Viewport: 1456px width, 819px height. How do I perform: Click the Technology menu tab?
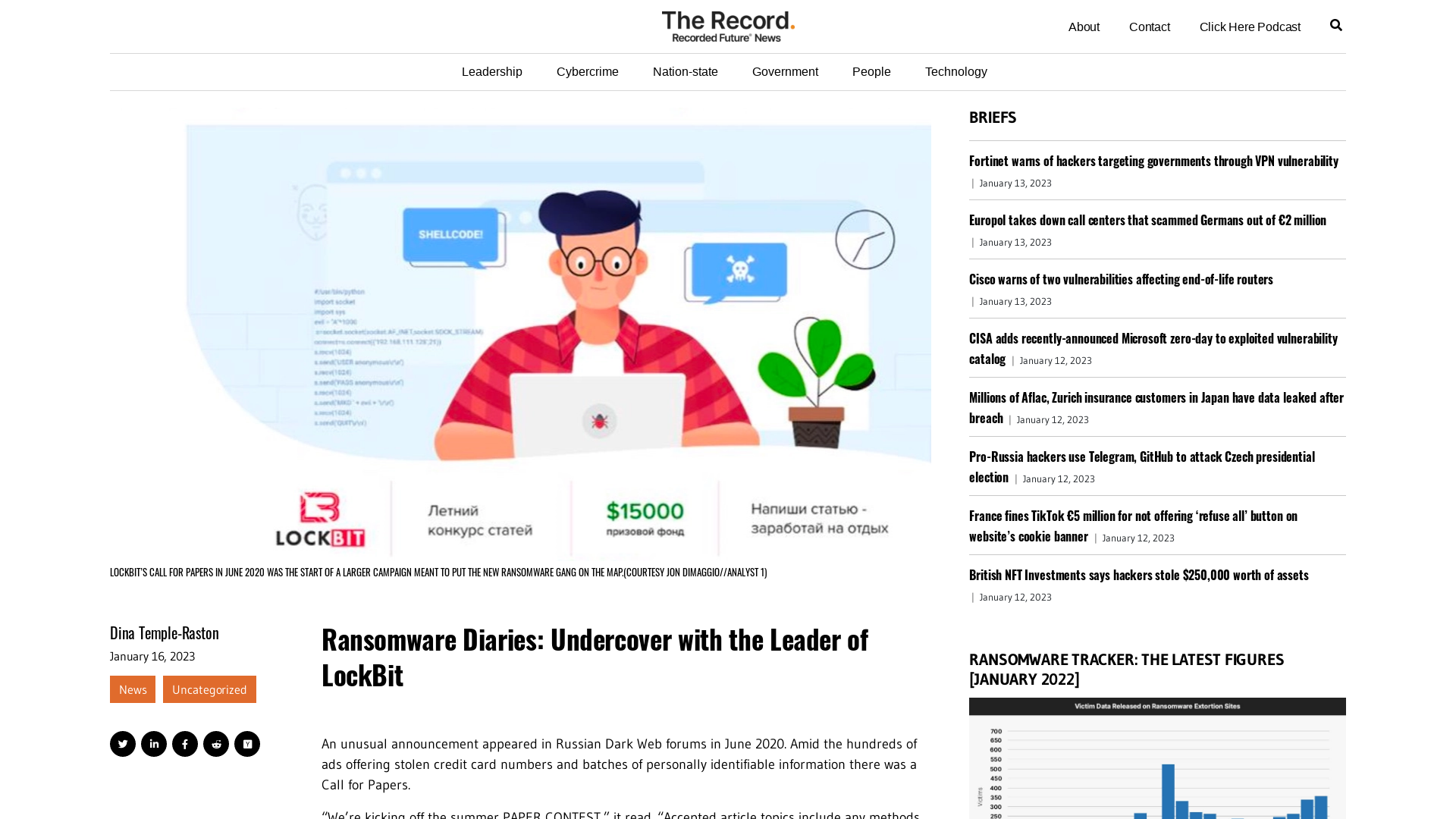coord(956,71)
